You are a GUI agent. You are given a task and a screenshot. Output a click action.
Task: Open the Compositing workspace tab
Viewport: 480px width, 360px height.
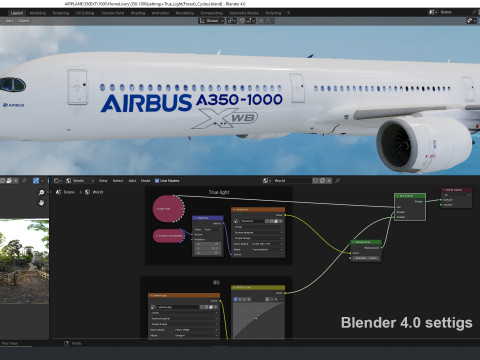[211, 13]
